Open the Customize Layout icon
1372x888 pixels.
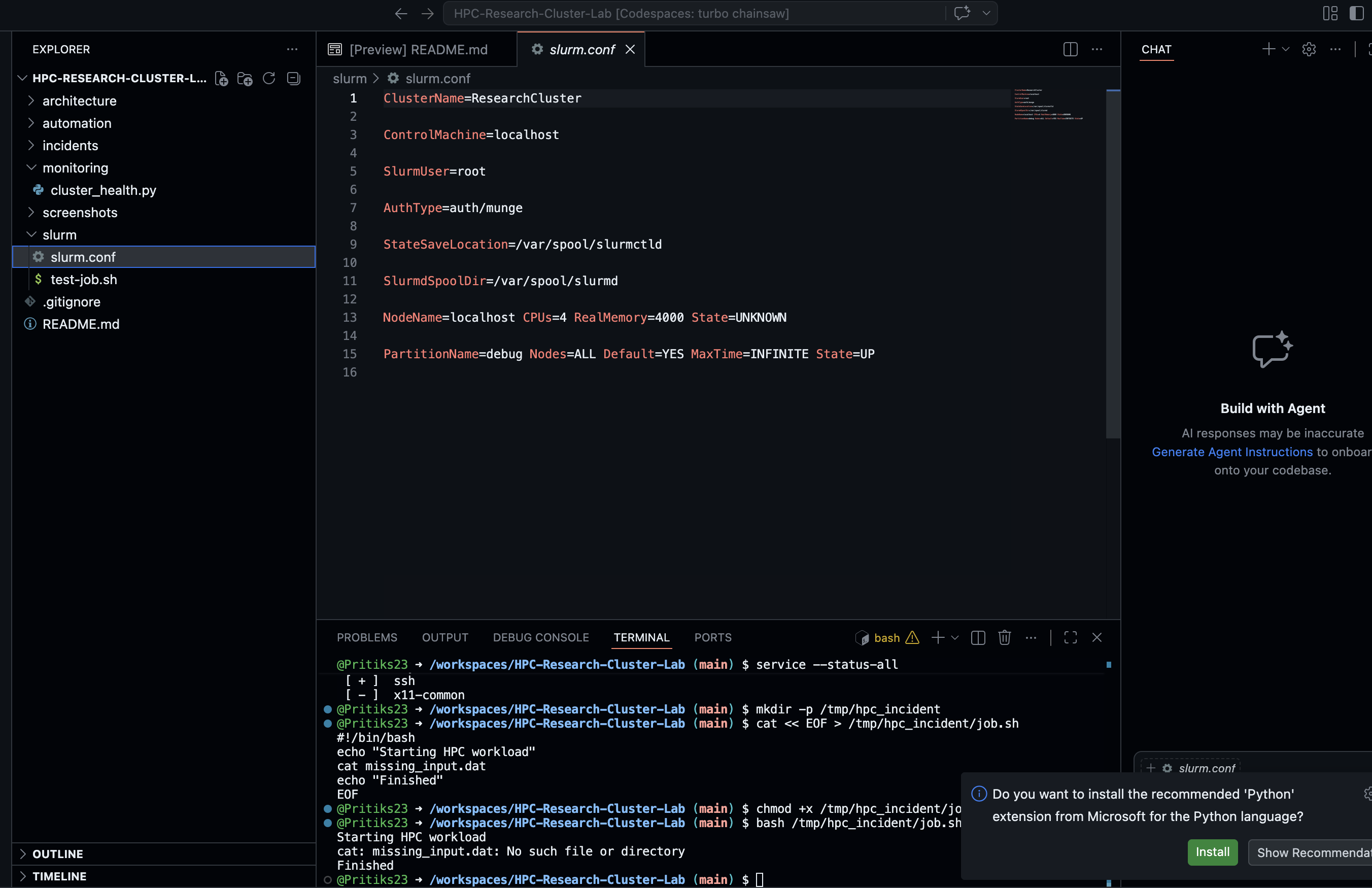tap(1330, 13)
